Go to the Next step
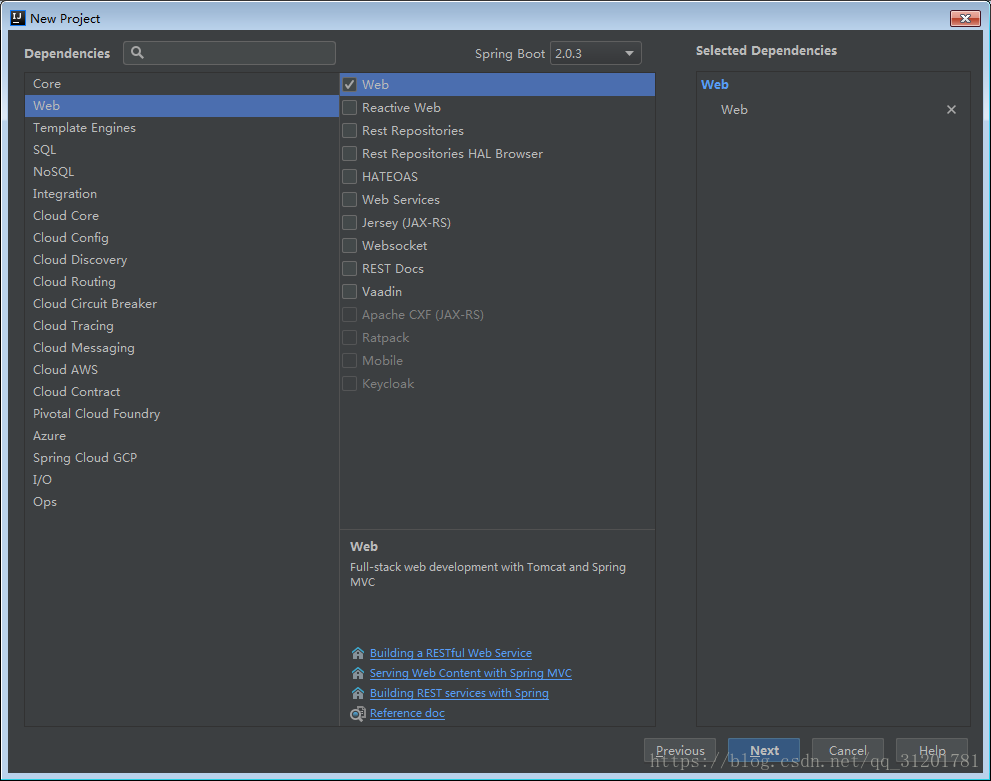This screenshot has height=781, width=991. [763, 750]
